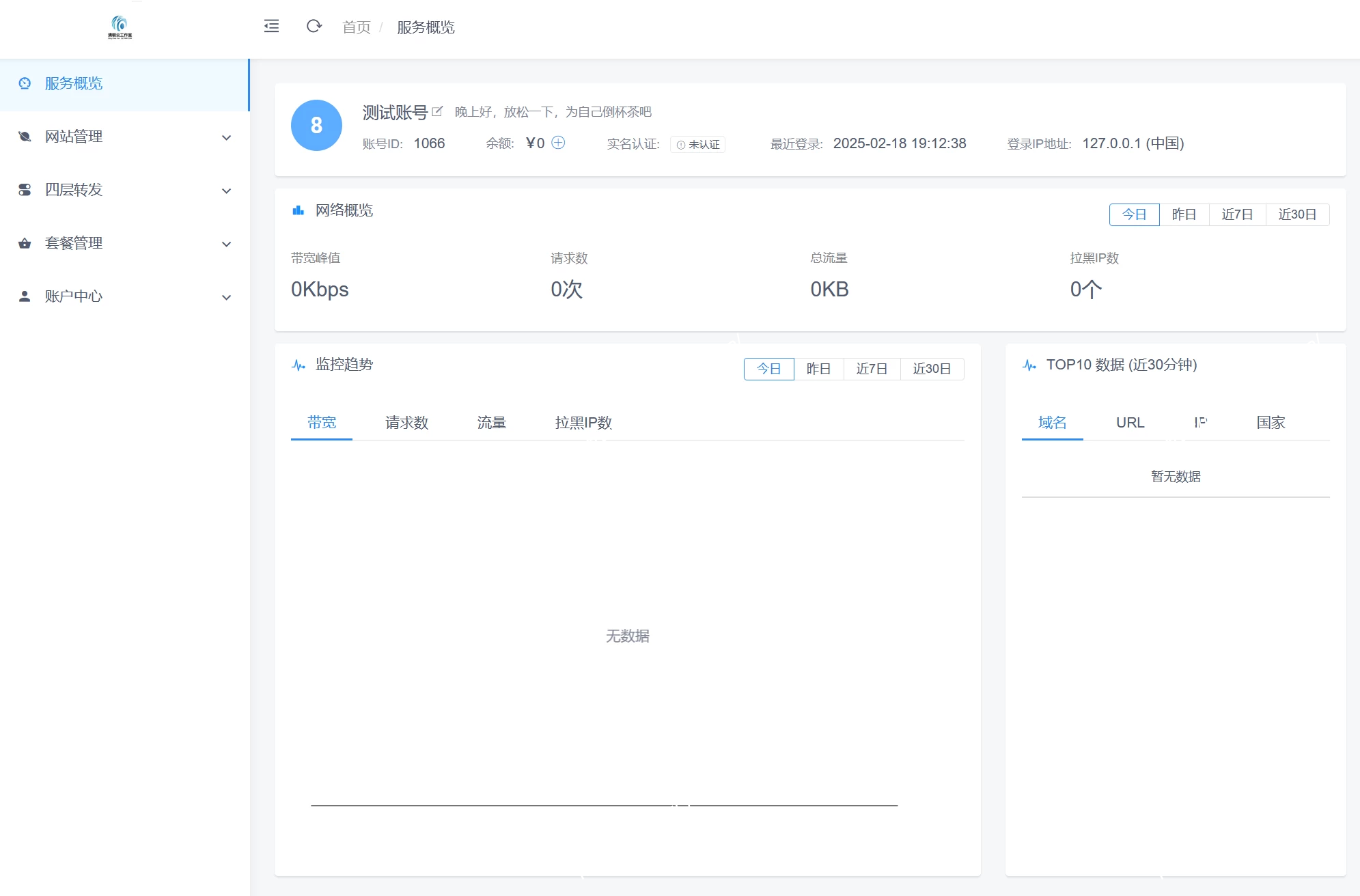Click the page refresh icon
The image size is (1360, 896).
[x=314, y=27]
